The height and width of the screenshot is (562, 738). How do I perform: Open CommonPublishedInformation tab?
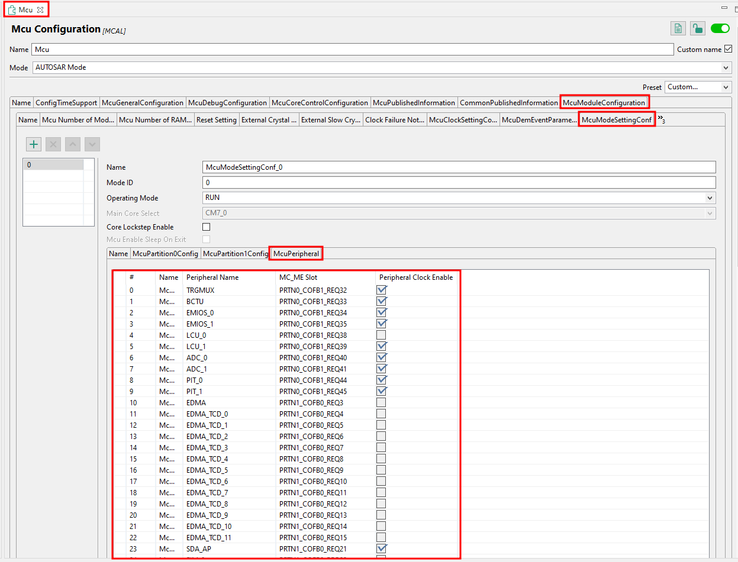508,103
